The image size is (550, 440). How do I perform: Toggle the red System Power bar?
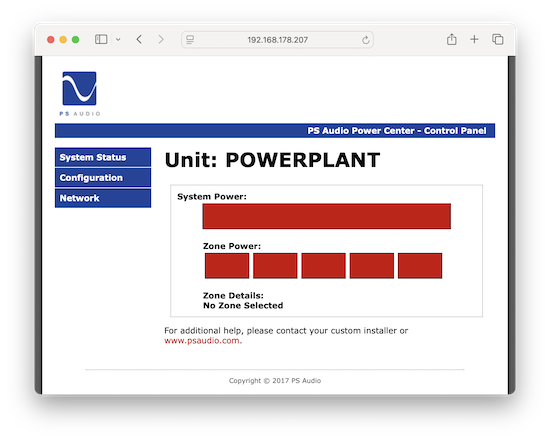(x=327, y=216)
